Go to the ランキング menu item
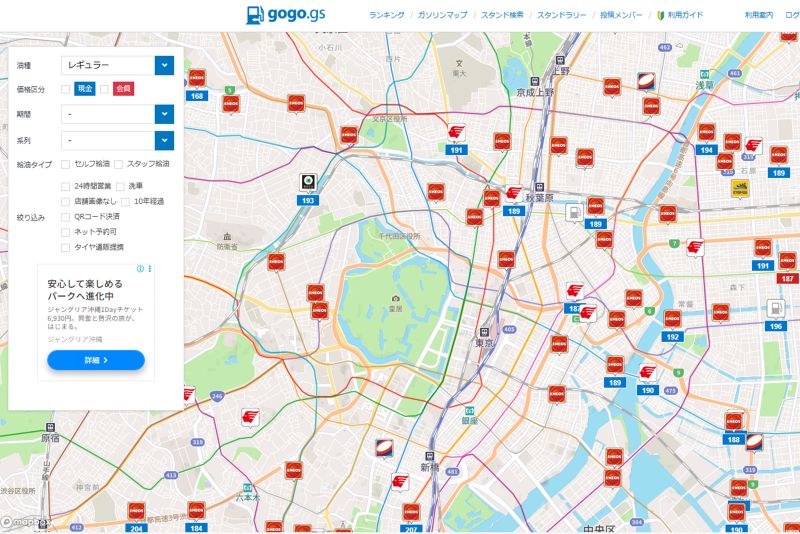The width and height of the screenshot is (800, 534). pos(386,15)
